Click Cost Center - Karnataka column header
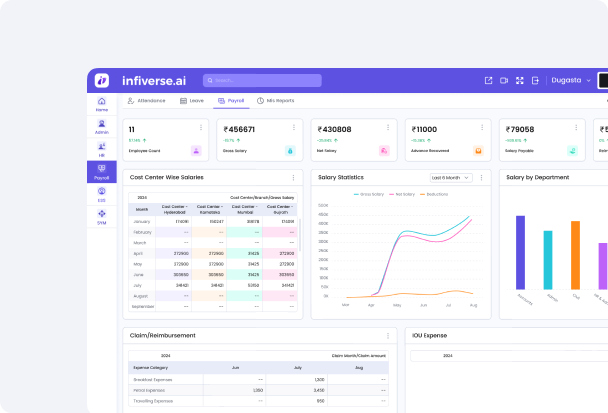The height and width of the screenshot is (413, 608). point(210,209)
